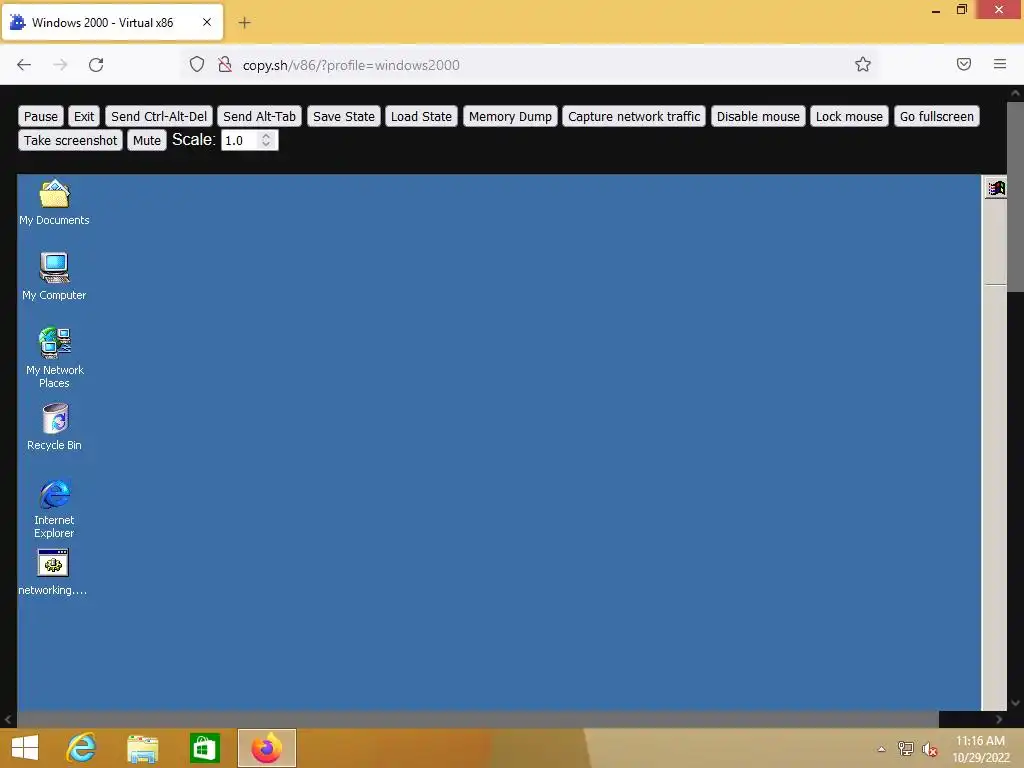
Task: Open Firefox application hamburger menu
Action: [x=1000, y=64]
